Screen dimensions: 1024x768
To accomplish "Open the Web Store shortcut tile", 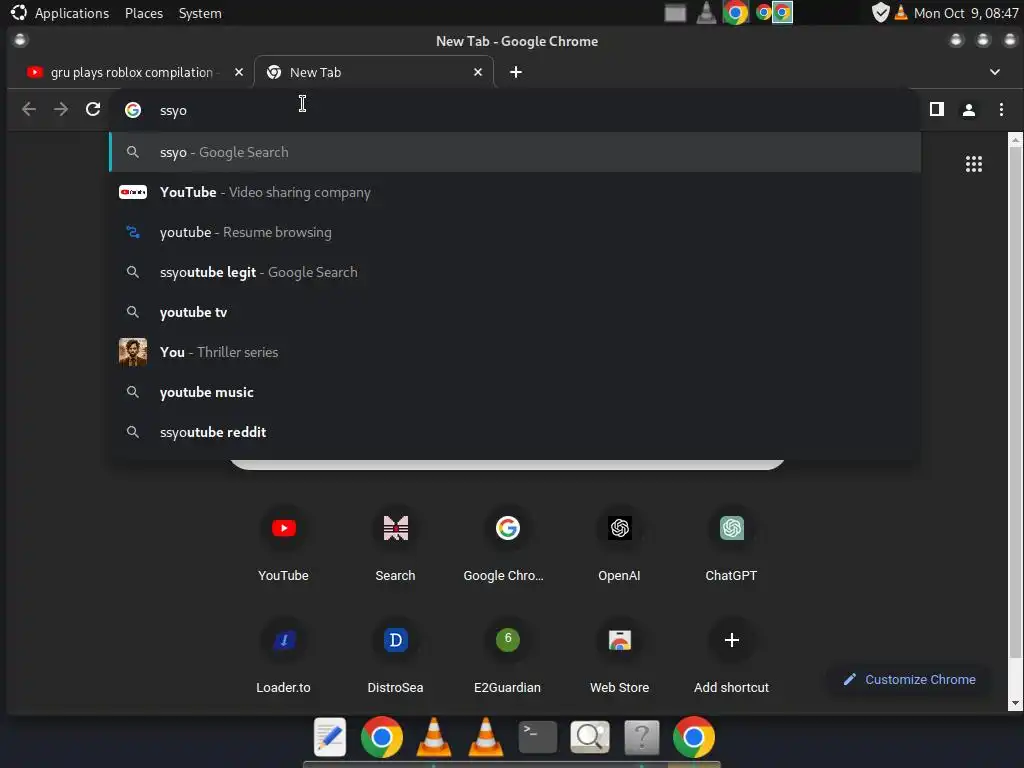I will coord(619,655).
